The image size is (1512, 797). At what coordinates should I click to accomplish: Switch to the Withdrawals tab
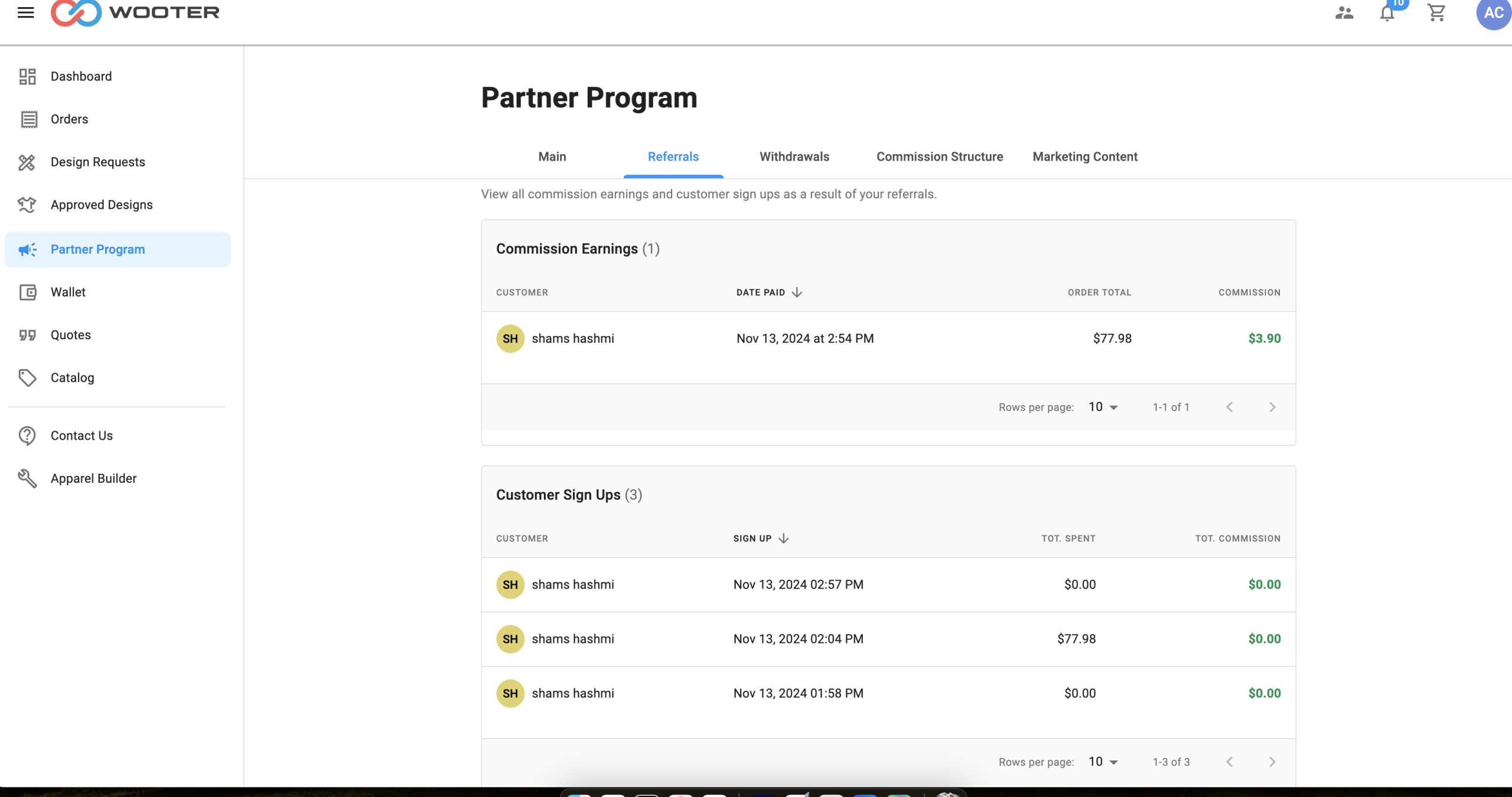(794, 157)
